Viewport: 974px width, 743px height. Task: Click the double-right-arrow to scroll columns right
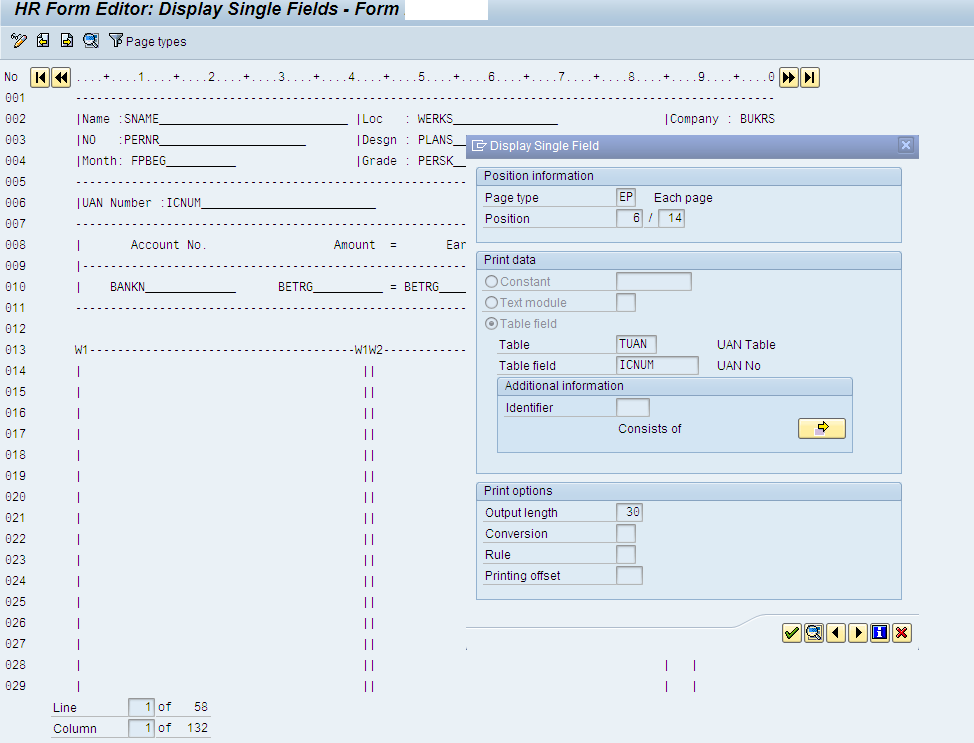788,77
